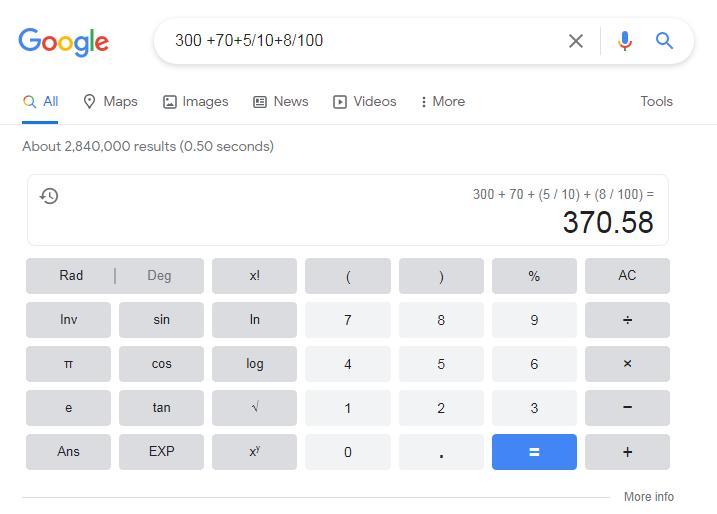The height and width of the screenshot is (514, 717).
Task: Switch to the Images tab
Action: click(196, 102)
